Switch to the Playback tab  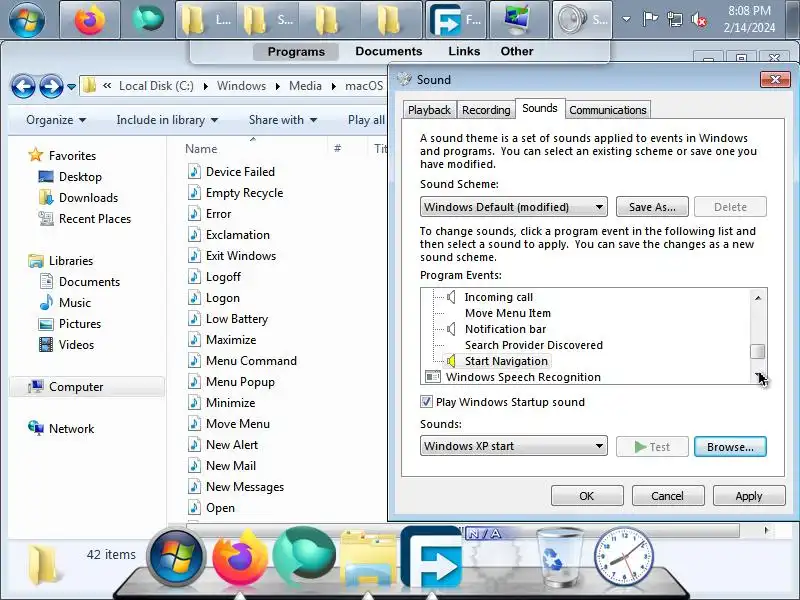pos(429,110)
